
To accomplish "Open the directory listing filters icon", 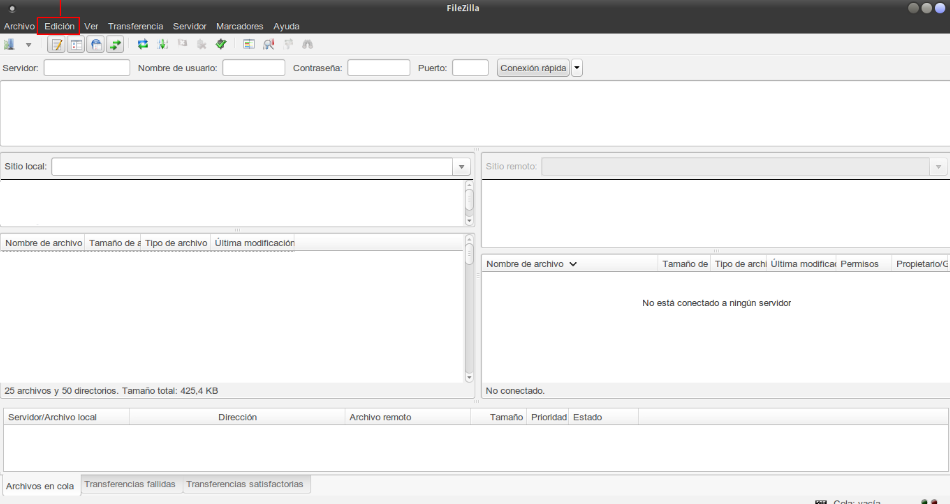I will coord(249,44).
